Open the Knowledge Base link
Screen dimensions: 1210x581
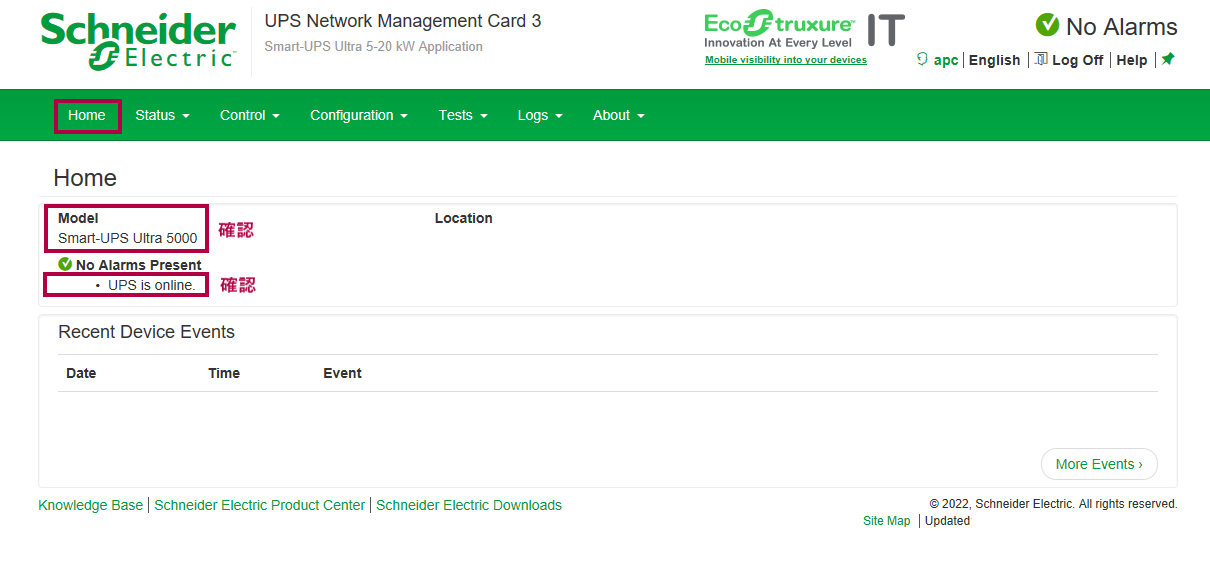91,505
